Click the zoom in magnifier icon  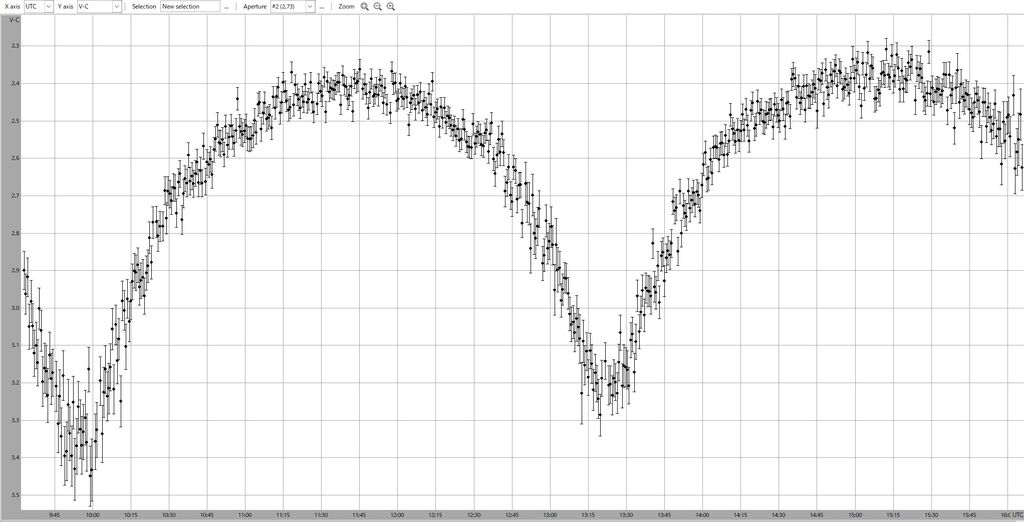coord(391,6)
